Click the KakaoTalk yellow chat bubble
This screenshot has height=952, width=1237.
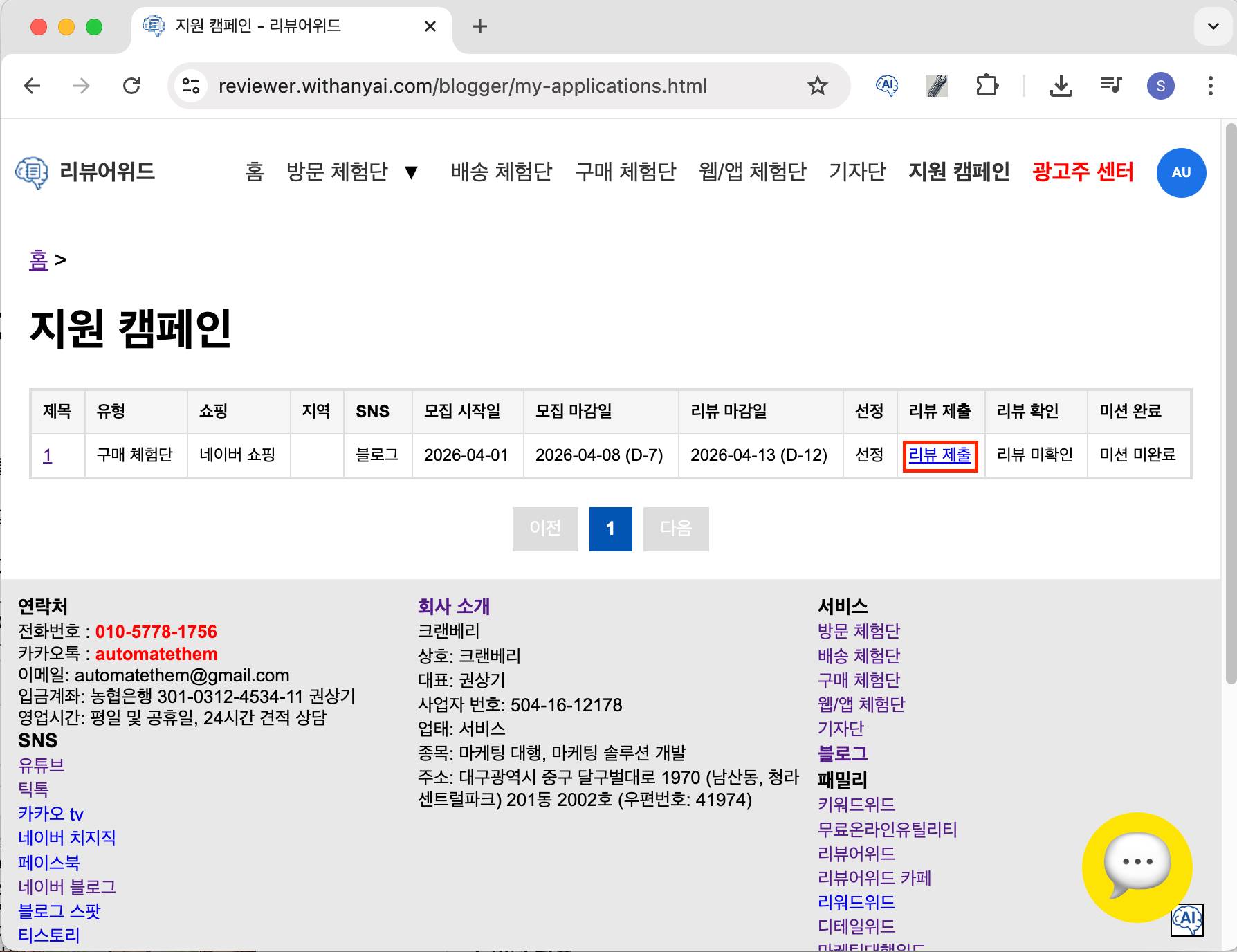click(x=1137, y=866)
